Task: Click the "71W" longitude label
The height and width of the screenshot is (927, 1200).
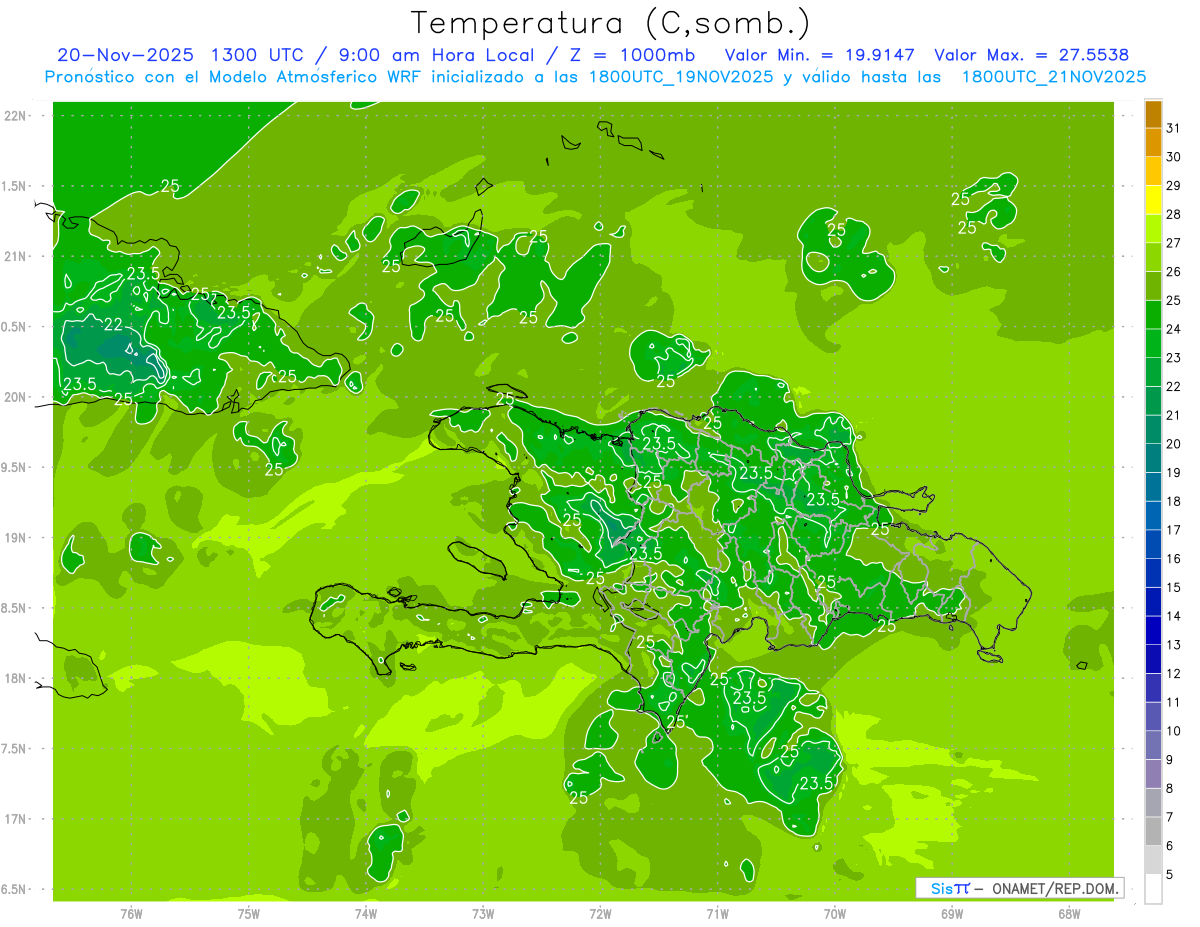Action: (717, 914)
